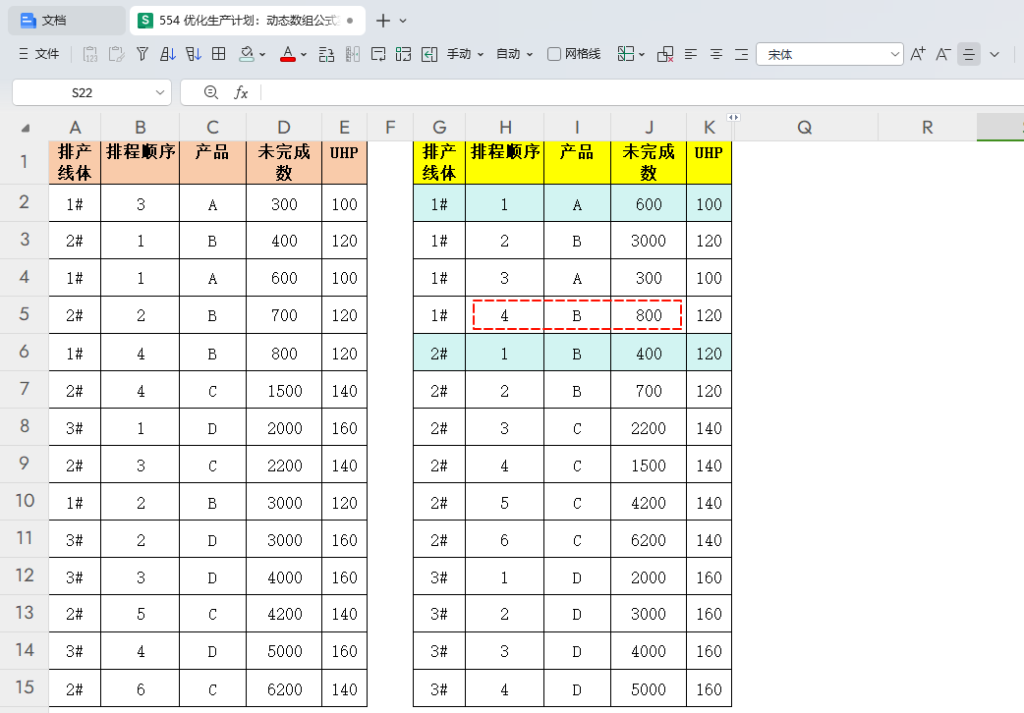Click cell J8 with value 2200

click(648, 428)
